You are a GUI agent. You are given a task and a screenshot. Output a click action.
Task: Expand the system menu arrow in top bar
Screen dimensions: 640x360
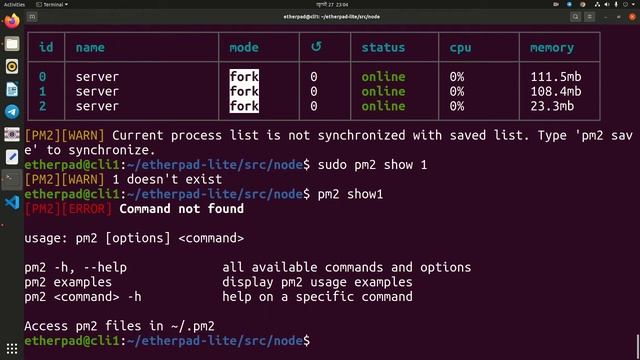tap(633, 4)
